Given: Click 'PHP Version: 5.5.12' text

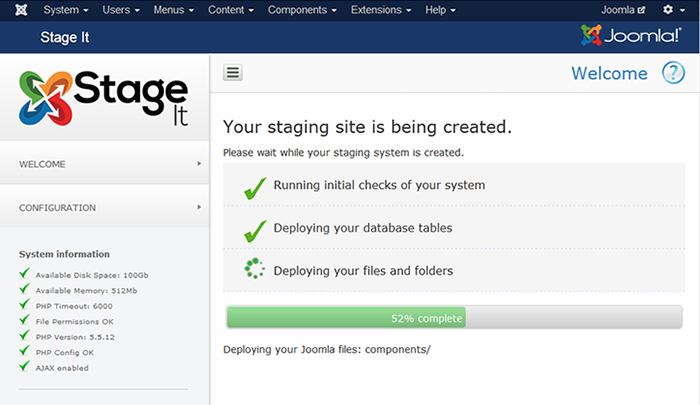Looking at the screenshot, I should 75,337.
